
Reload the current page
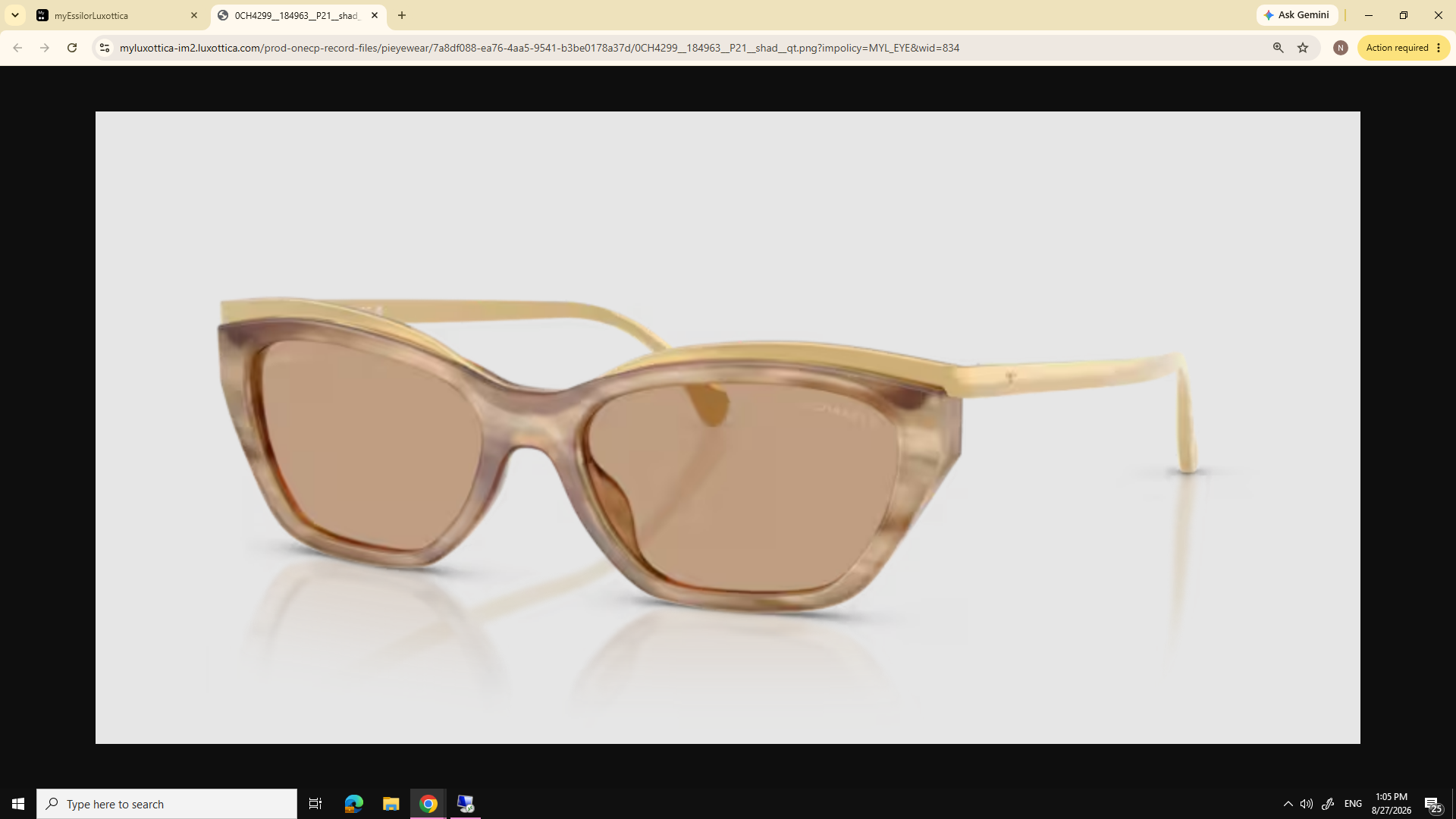click(x=72, y=48)
